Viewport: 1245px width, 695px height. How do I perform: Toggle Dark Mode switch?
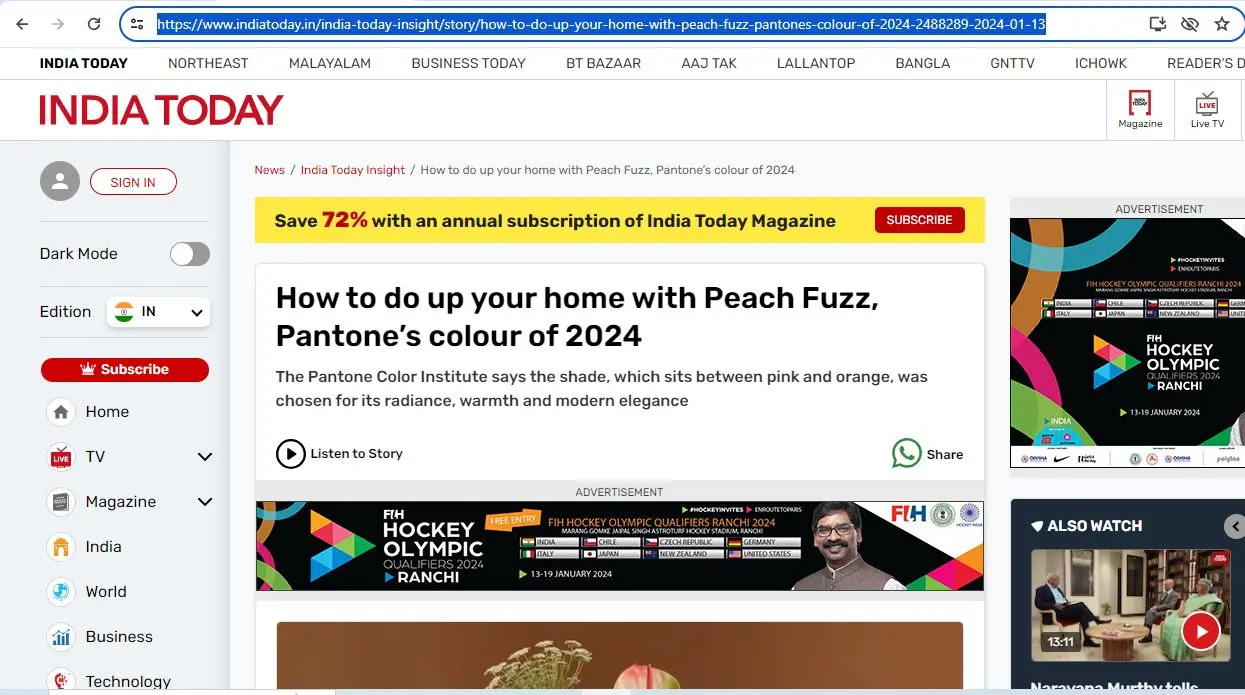tap(190, 254)
